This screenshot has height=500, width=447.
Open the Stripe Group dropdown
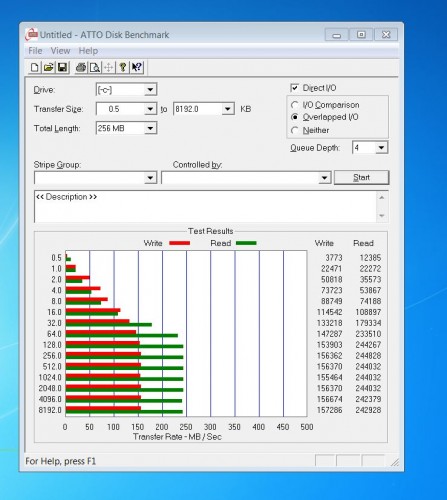tap(150, 178)
